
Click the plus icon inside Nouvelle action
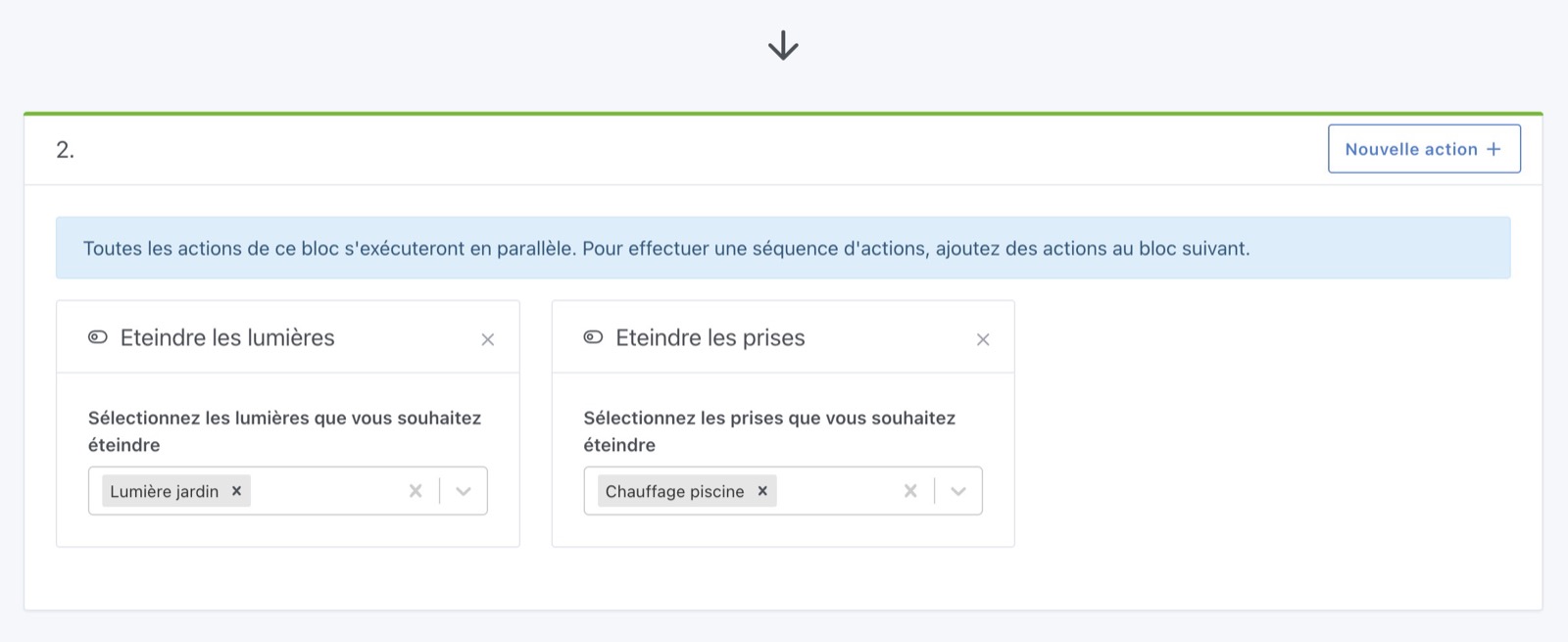pyautogui.click(x=1494, y=148)
